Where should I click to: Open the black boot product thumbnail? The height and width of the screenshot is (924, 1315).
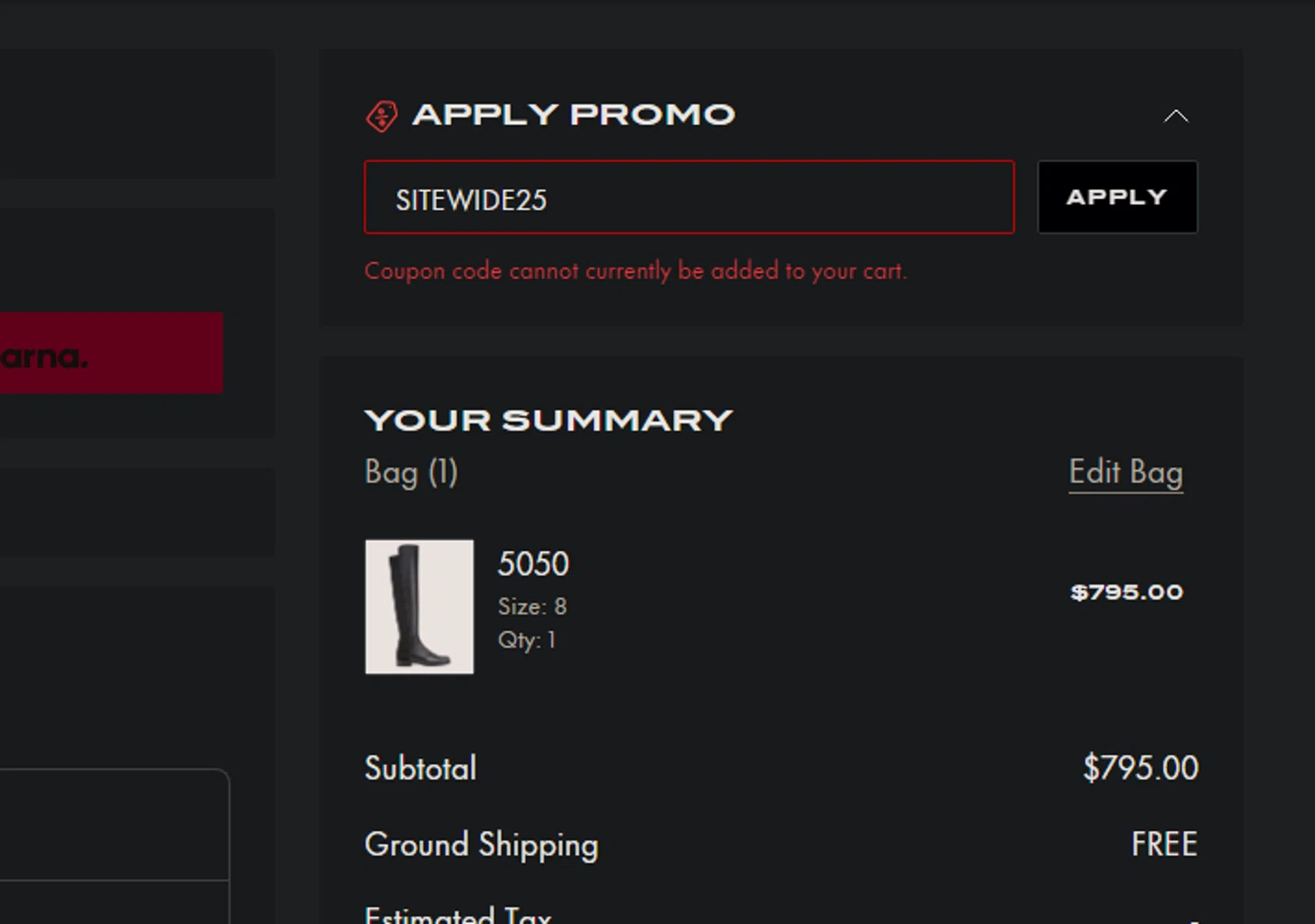[419, 607]
